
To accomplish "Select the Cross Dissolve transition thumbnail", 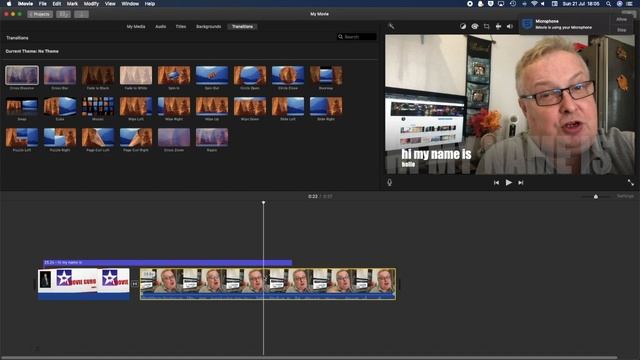I will 22,76.
